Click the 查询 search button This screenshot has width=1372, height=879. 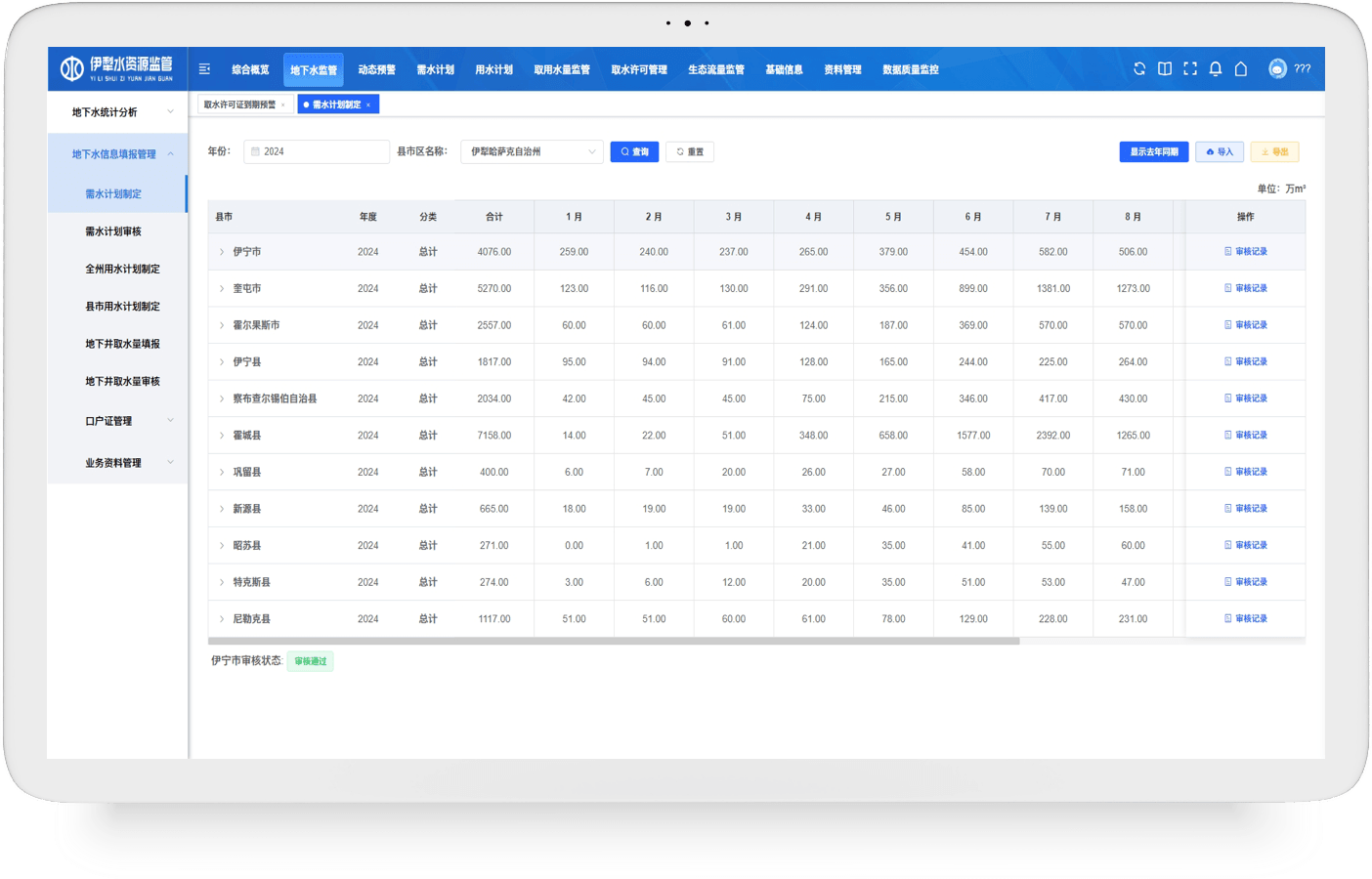(x=634, y=151)
